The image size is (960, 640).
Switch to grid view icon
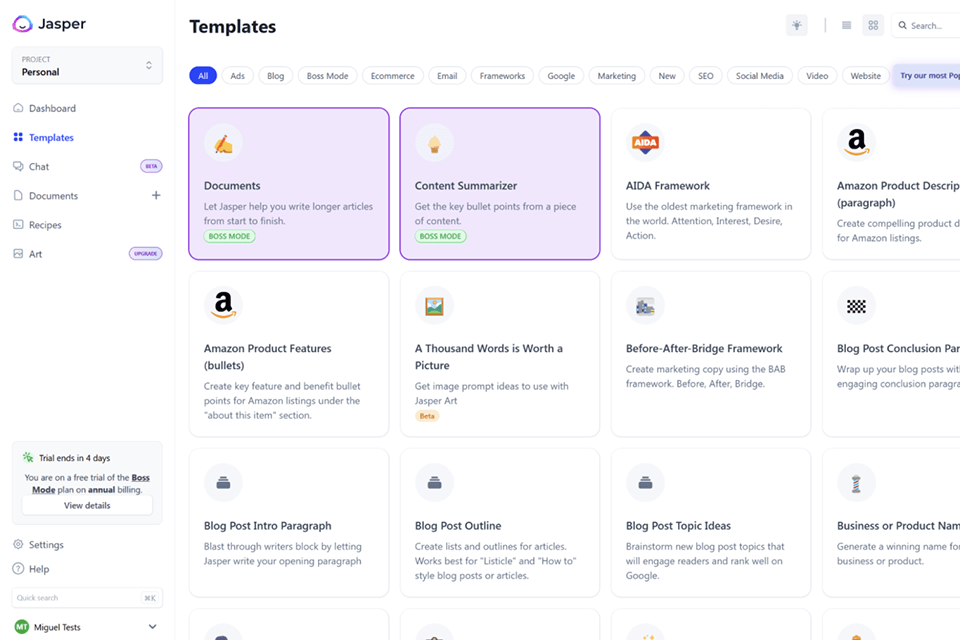coord(873,25)
